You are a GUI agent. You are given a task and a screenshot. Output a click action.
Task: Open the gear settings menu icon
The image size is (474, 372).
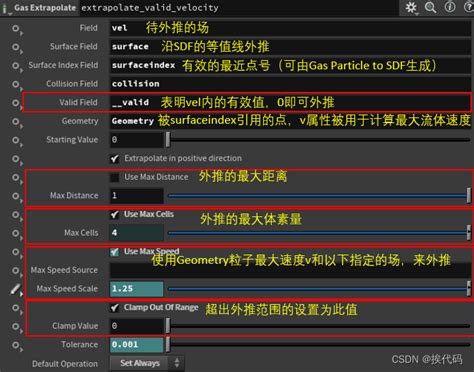coord(411,7)
